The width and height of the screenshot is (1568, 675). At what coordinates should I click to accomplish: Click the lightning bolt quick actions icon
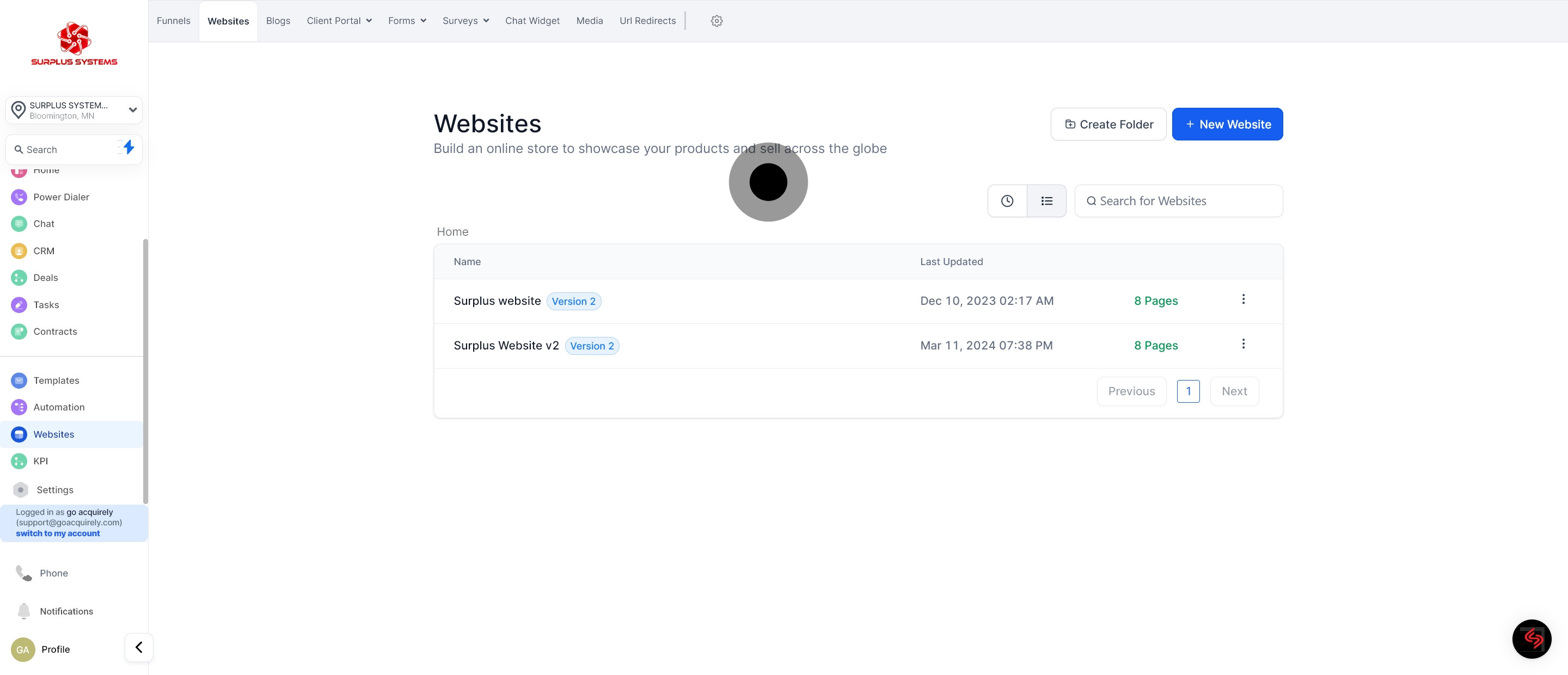(128, 148)
